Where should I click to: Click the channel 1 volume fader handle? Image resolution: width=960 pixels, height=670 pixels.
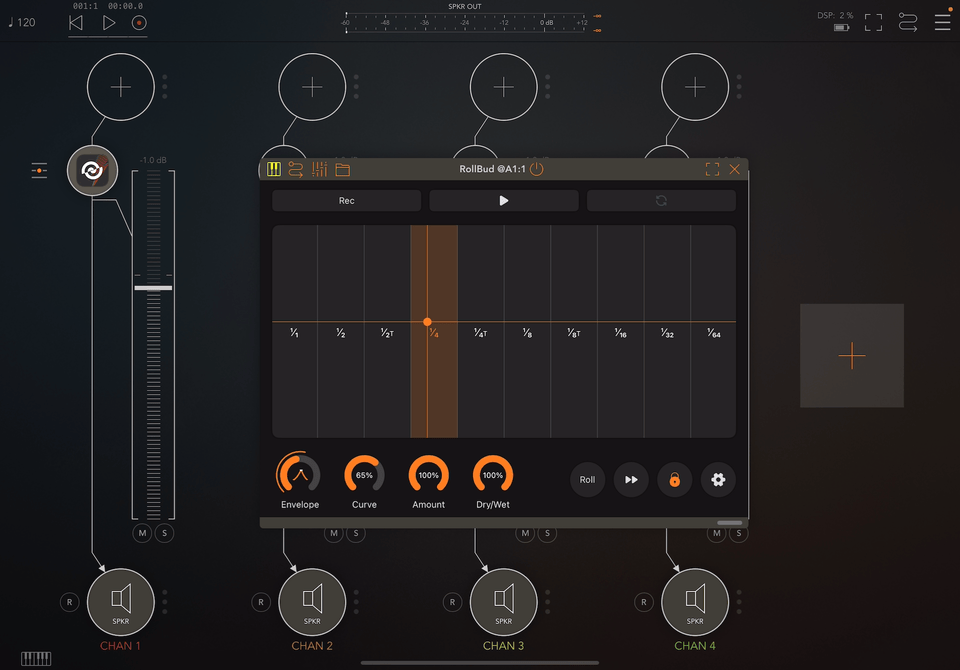[x=153, y=288]
